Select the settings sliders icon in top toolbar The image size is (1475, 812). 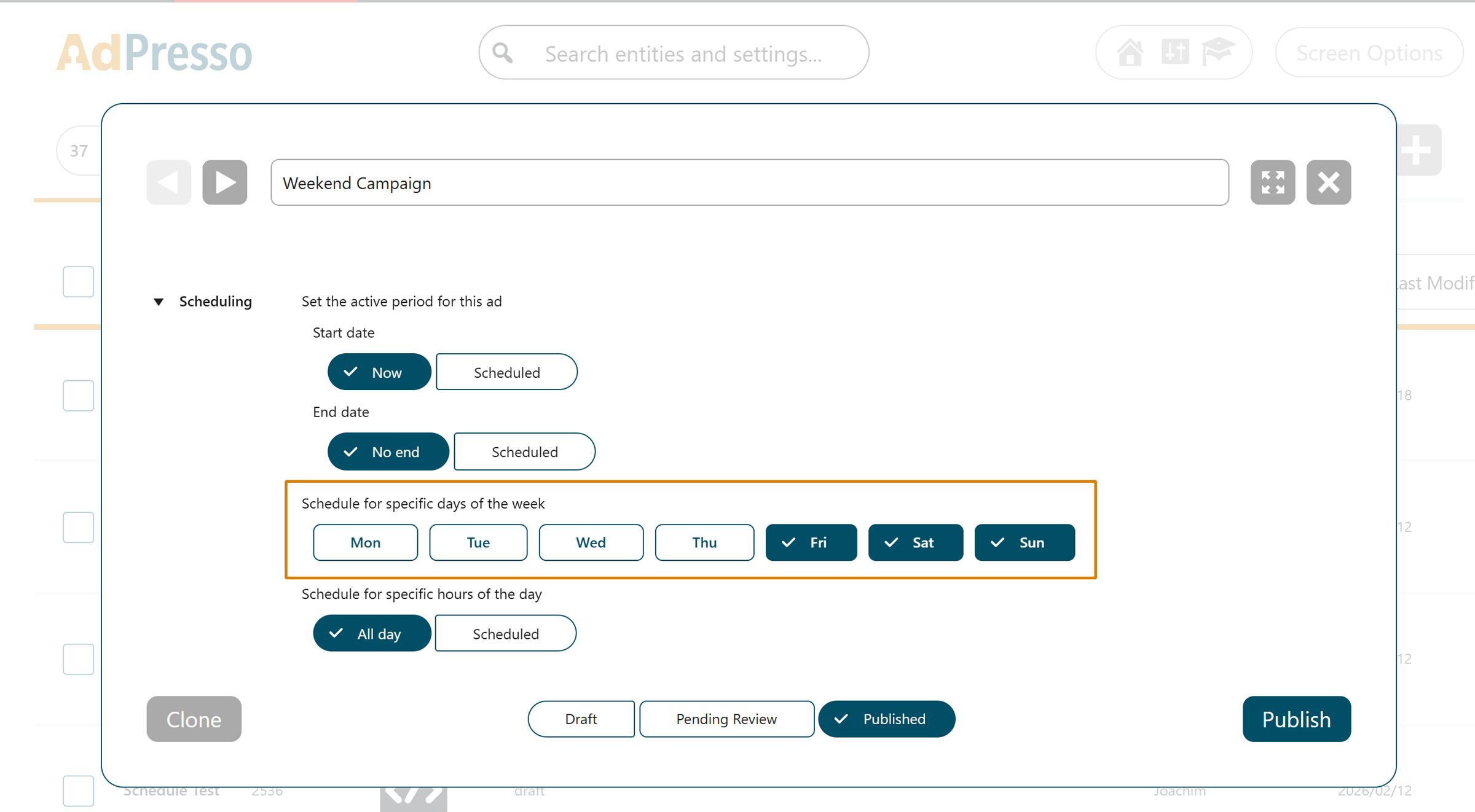point(1175,52)
